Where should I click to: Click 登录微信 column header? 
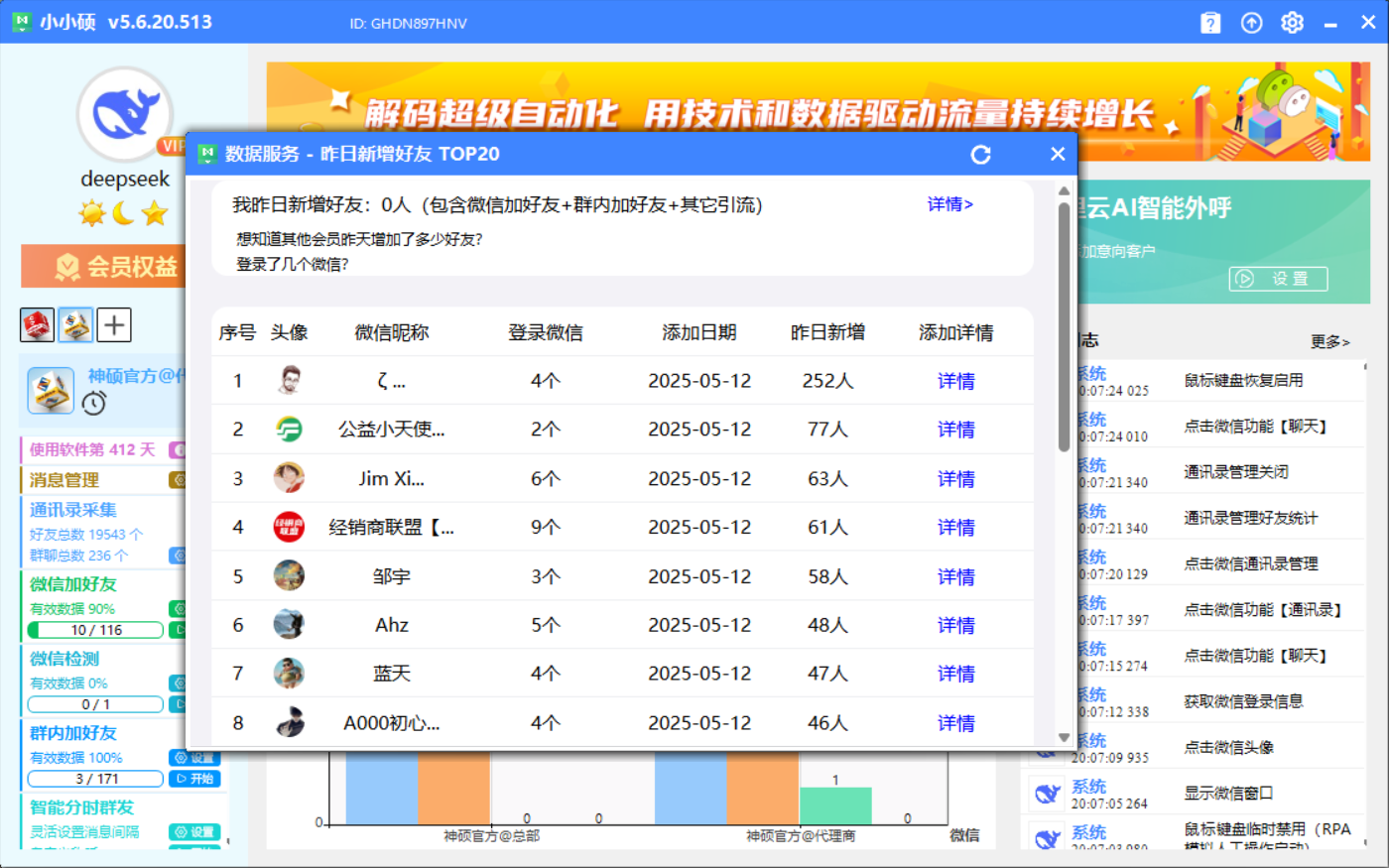[x=546, y=332]
